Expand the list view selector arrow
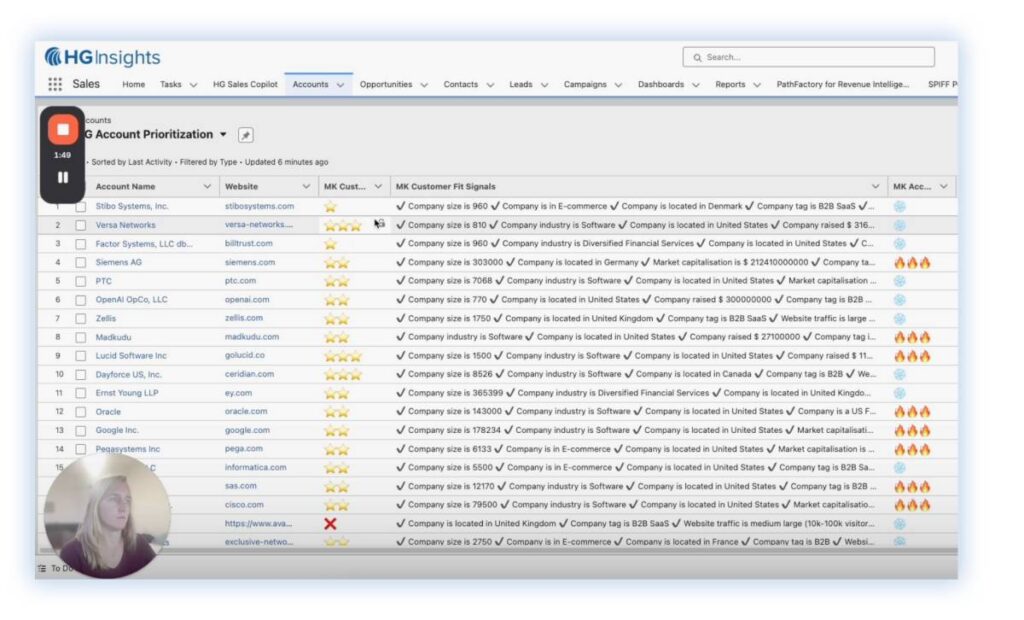Image resolution: width=1024 pixels, height=620 pixels. tap(223, 135)
